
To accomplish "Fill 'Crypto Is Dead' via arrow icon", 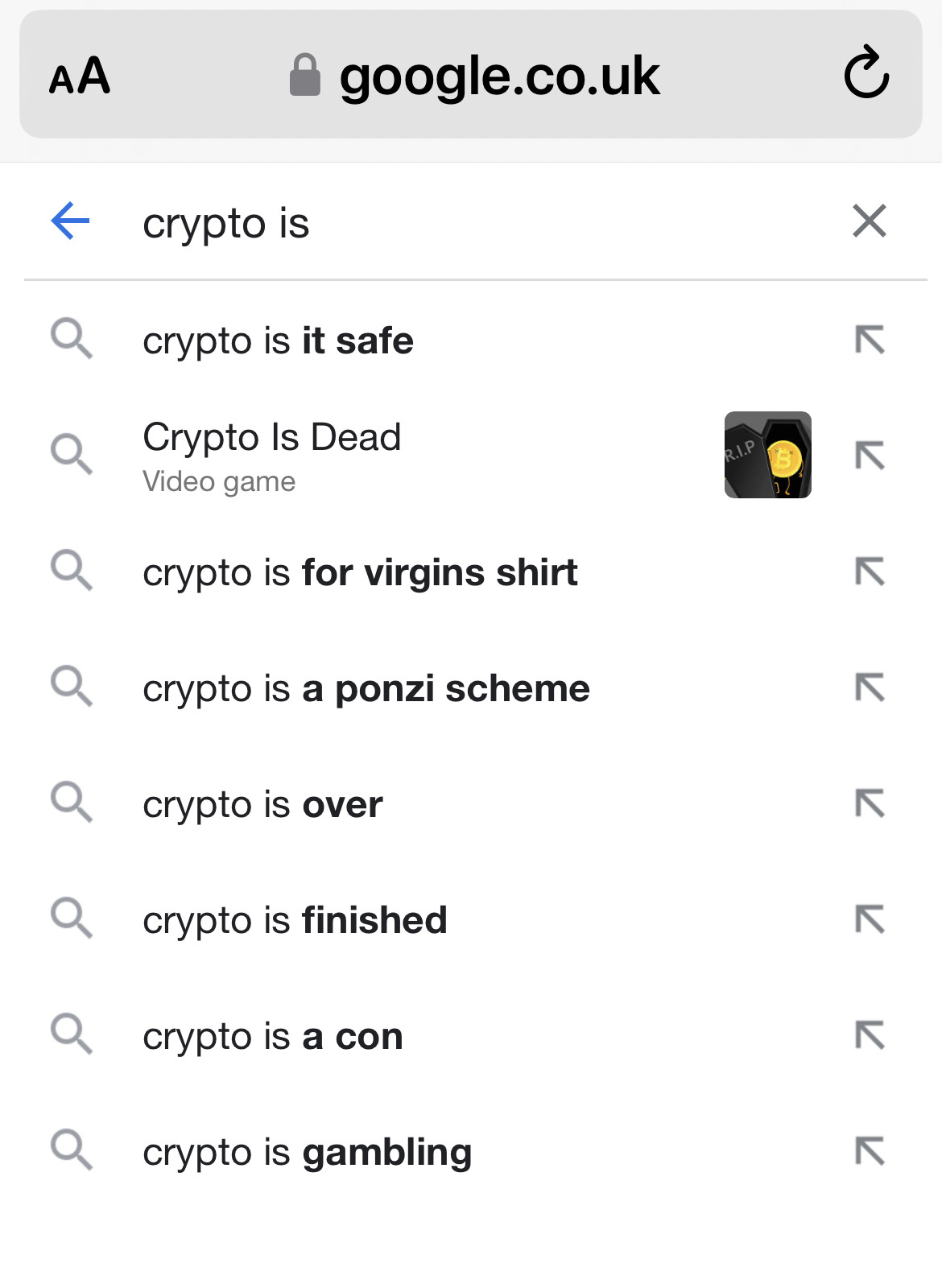I will pyautogui.click(x=870, y=456).
